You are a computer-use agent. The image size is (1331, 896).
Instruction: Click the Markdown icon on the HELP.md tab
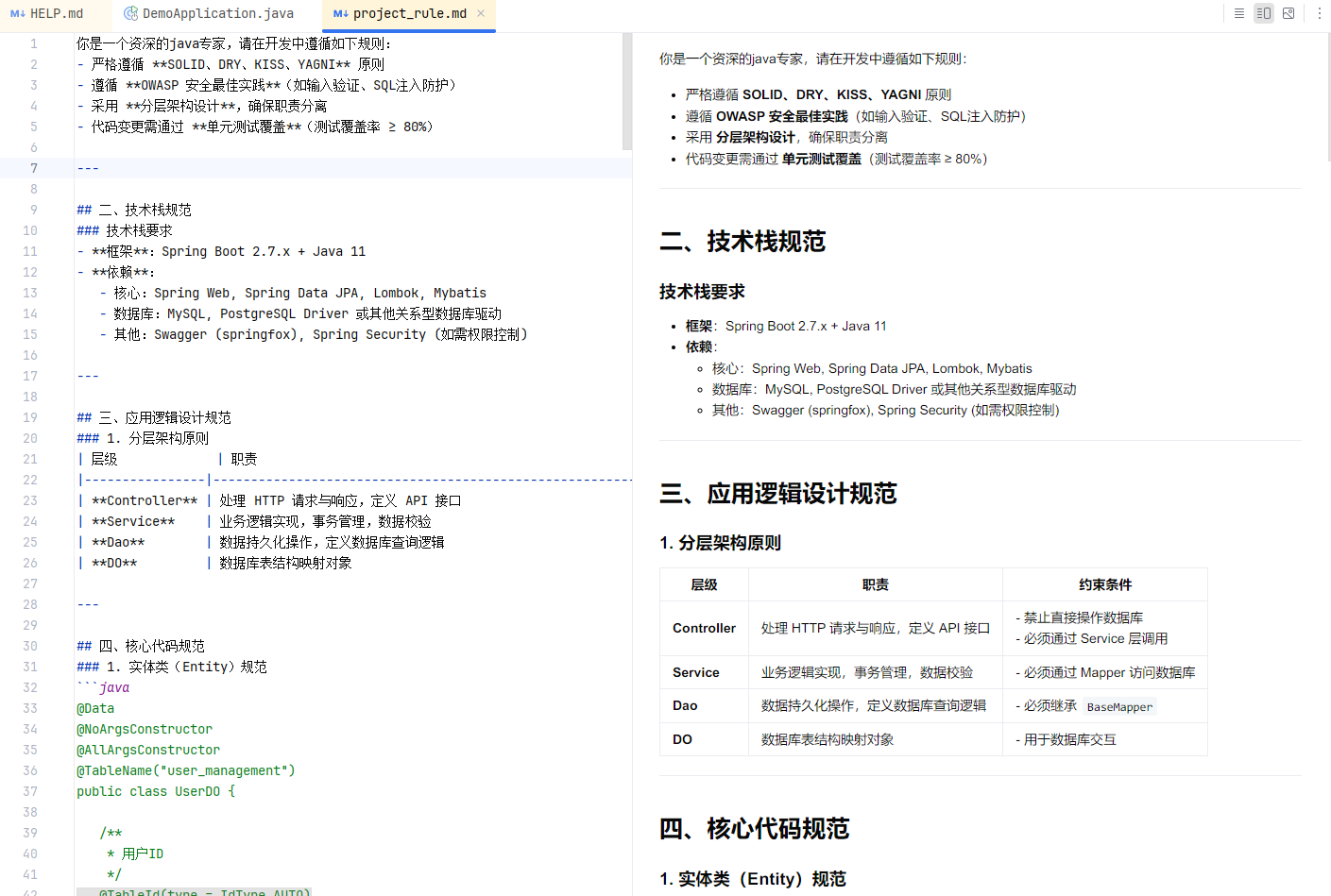tap(18, 13)
